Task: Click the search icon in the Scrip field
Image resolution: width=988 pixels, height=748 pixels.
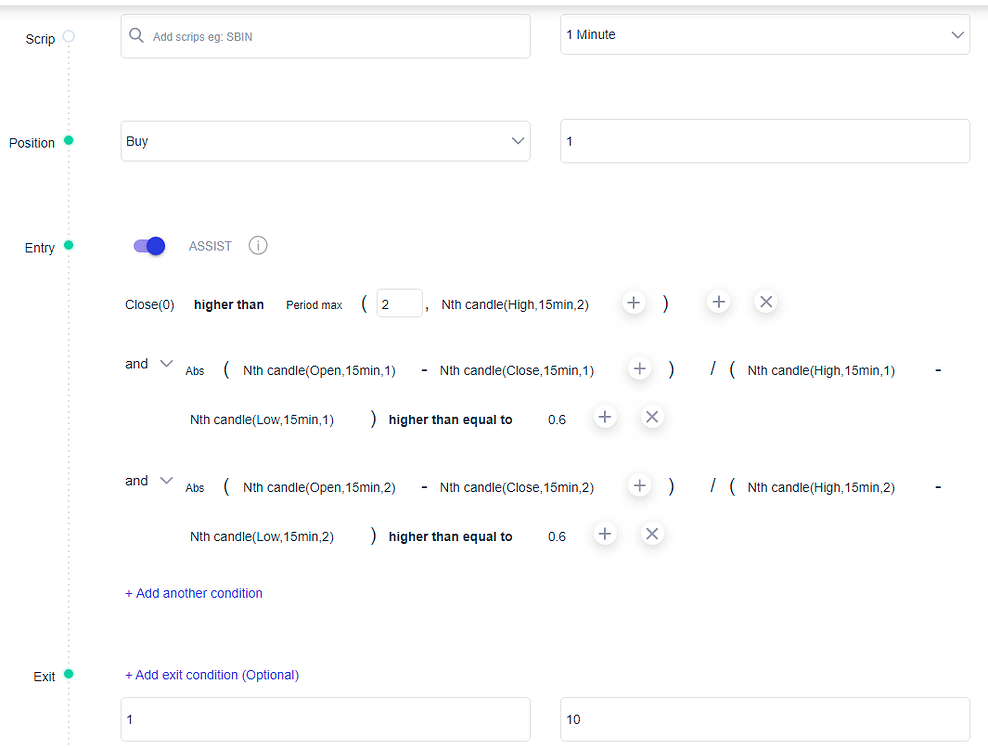Action: click(135, 35)
